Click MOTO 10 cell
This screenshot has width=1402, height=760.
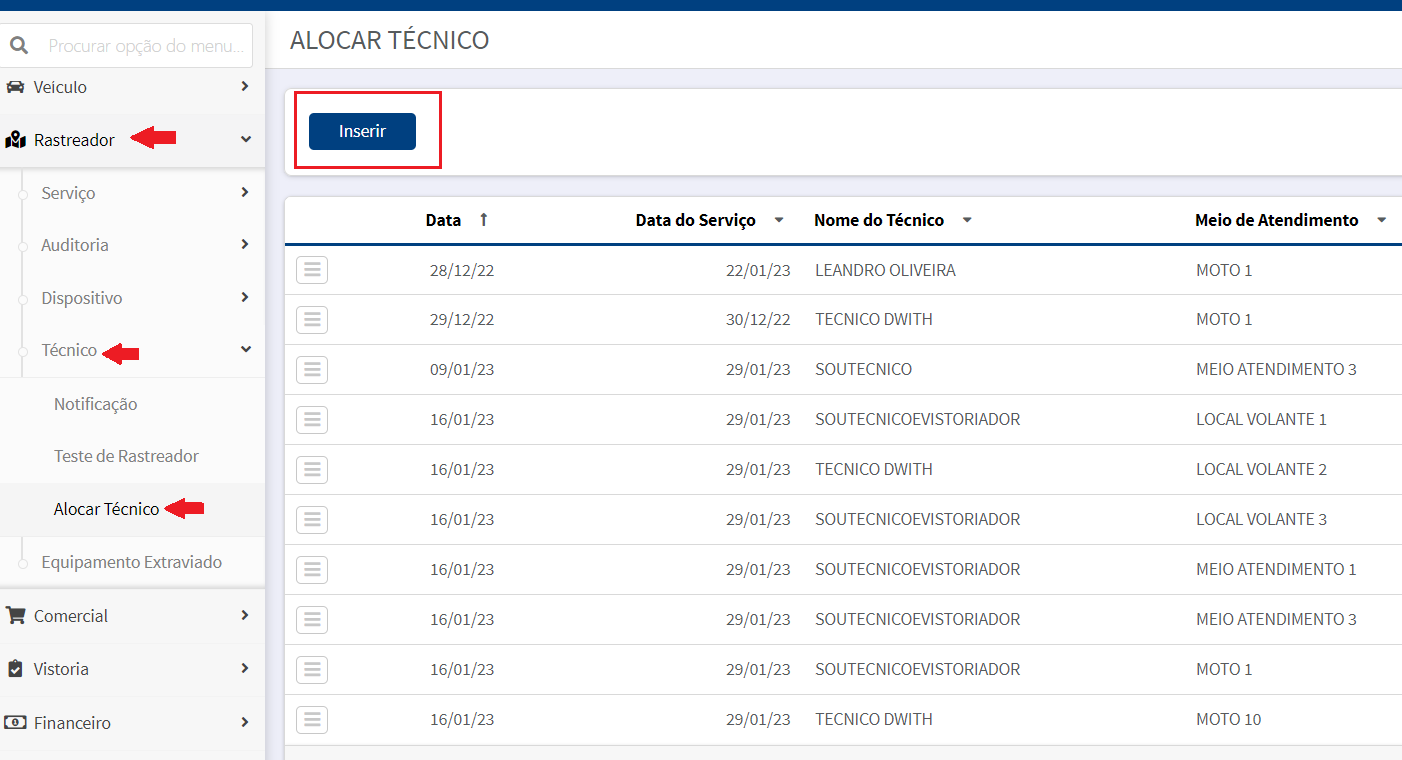tap(1229, 720)
